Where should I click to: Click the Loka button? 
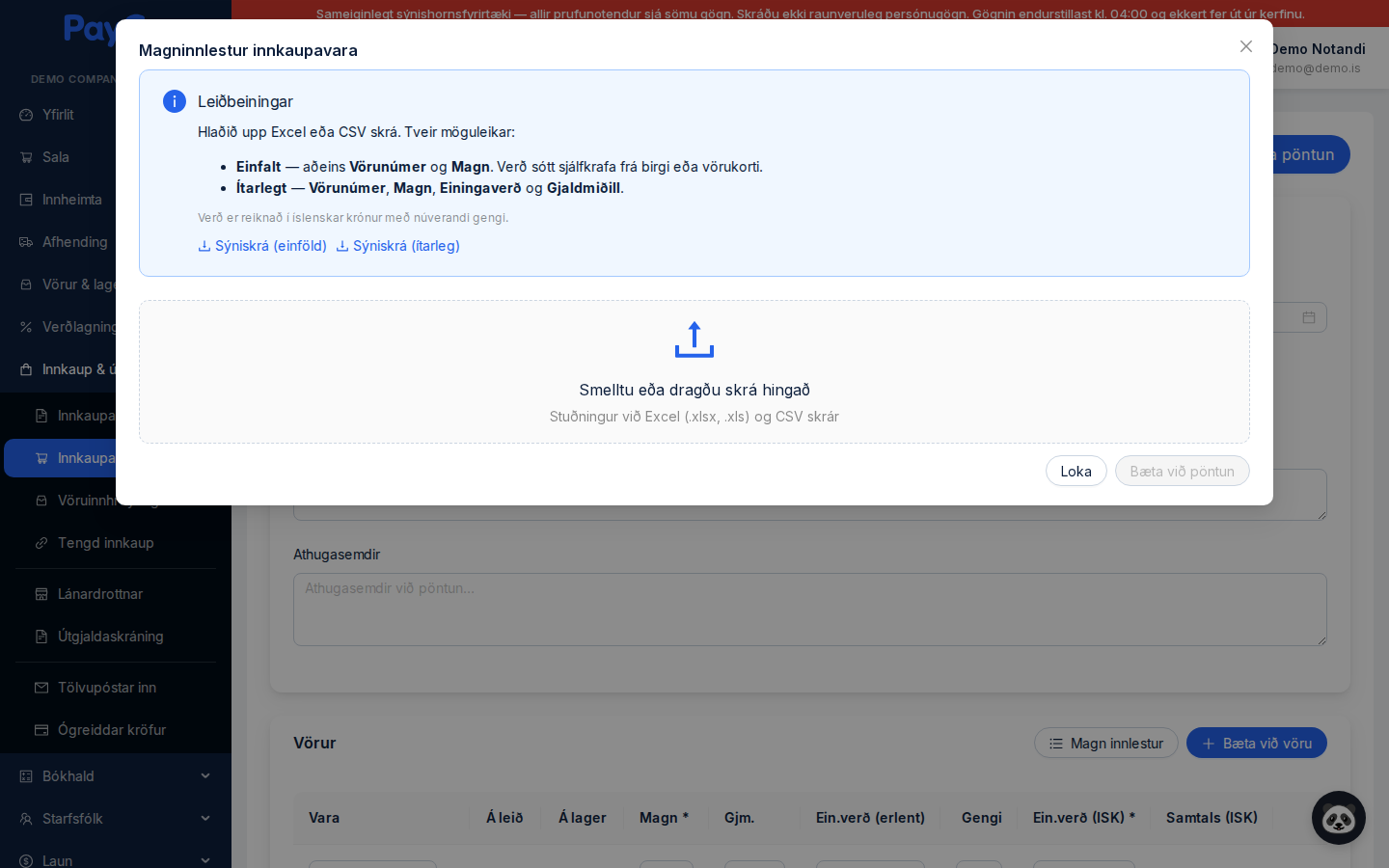point(1076,471)
